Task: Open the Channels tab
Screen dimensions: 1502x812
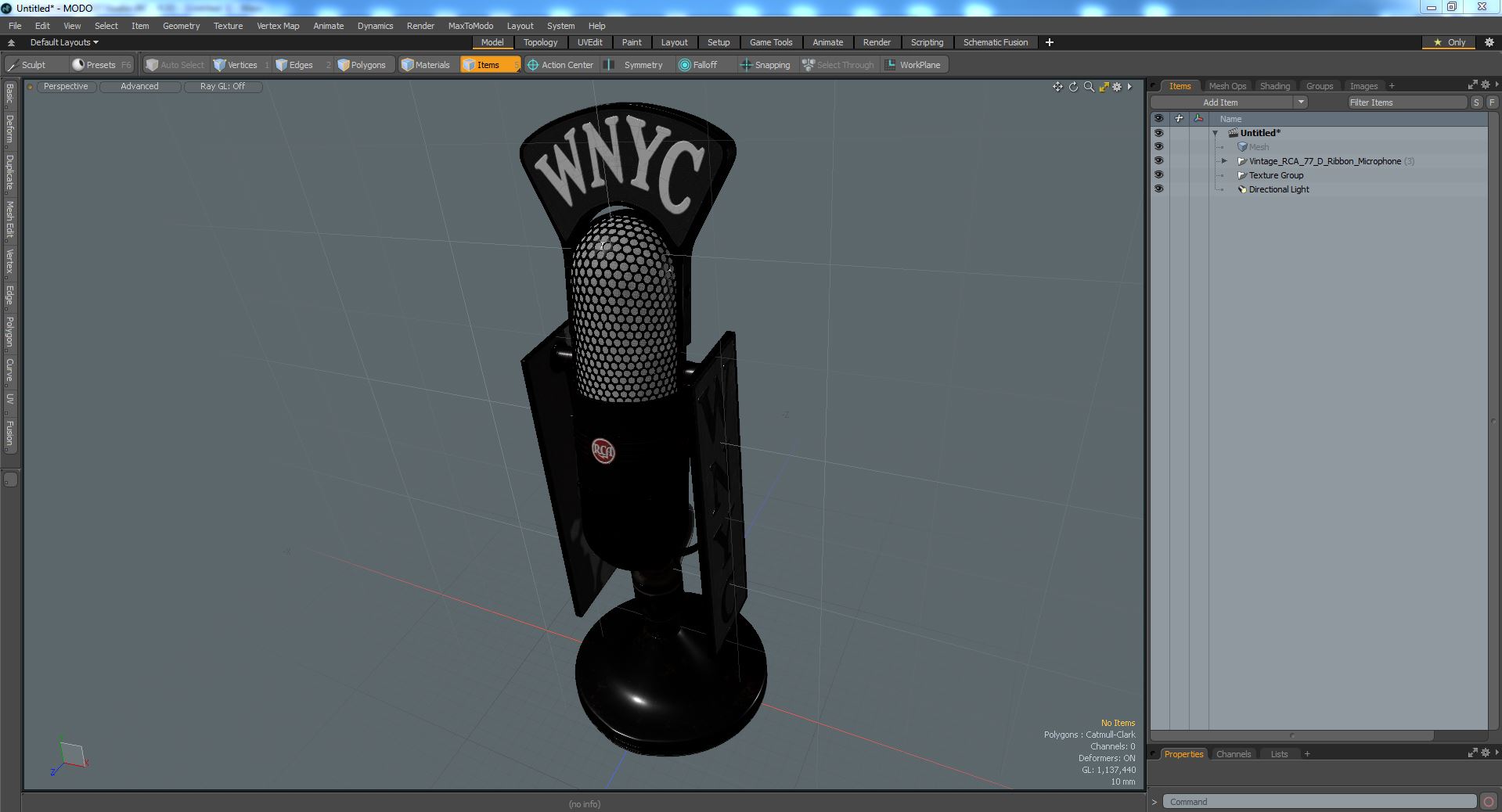Action: [x=1234, y=754]
